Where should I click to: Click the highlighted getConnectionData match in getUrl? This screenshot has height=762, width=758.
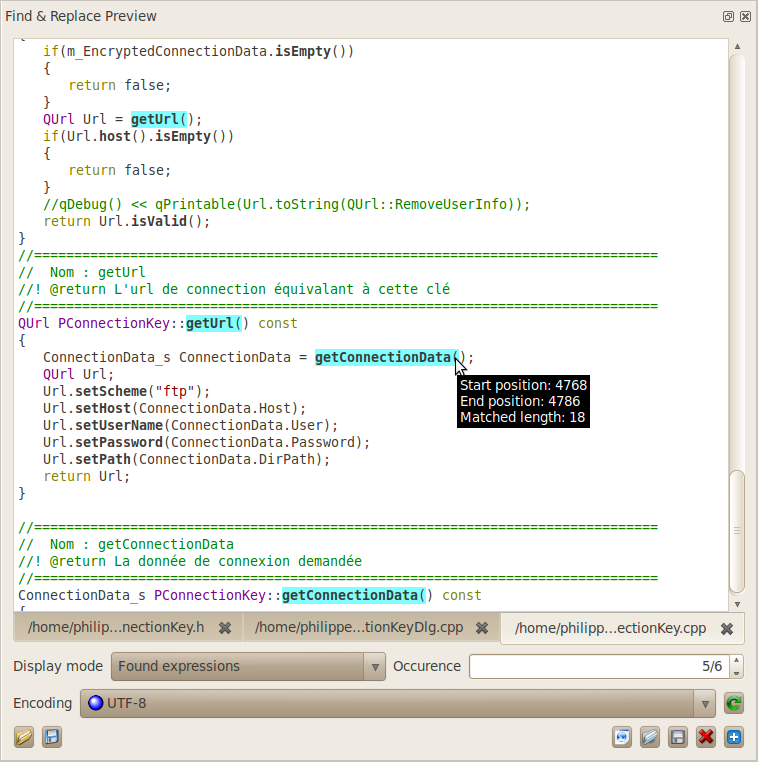384,357
